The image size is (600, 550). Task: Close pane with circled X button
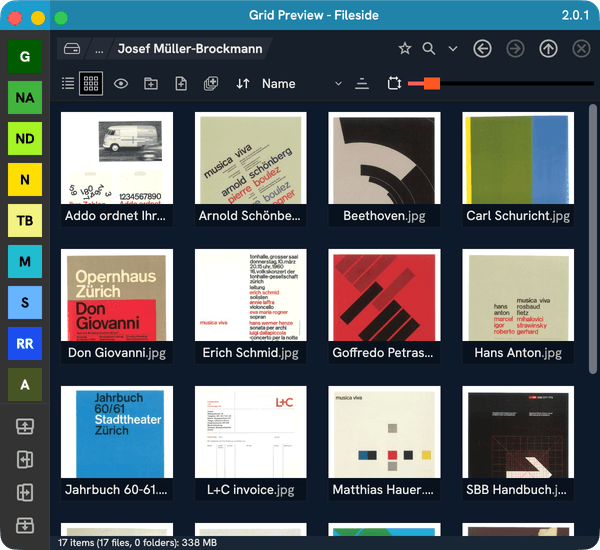pos(581,49)
